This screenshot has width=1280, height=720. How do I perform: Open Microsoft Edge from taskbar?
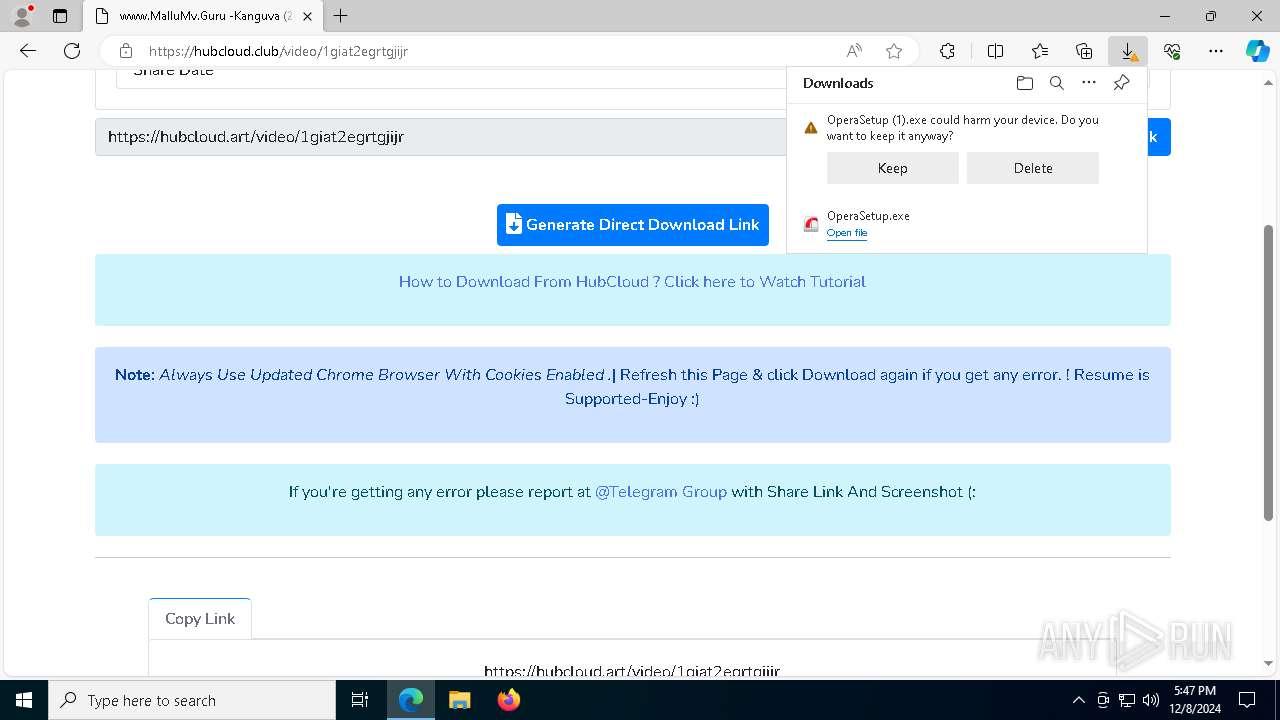tap(411, 700)
